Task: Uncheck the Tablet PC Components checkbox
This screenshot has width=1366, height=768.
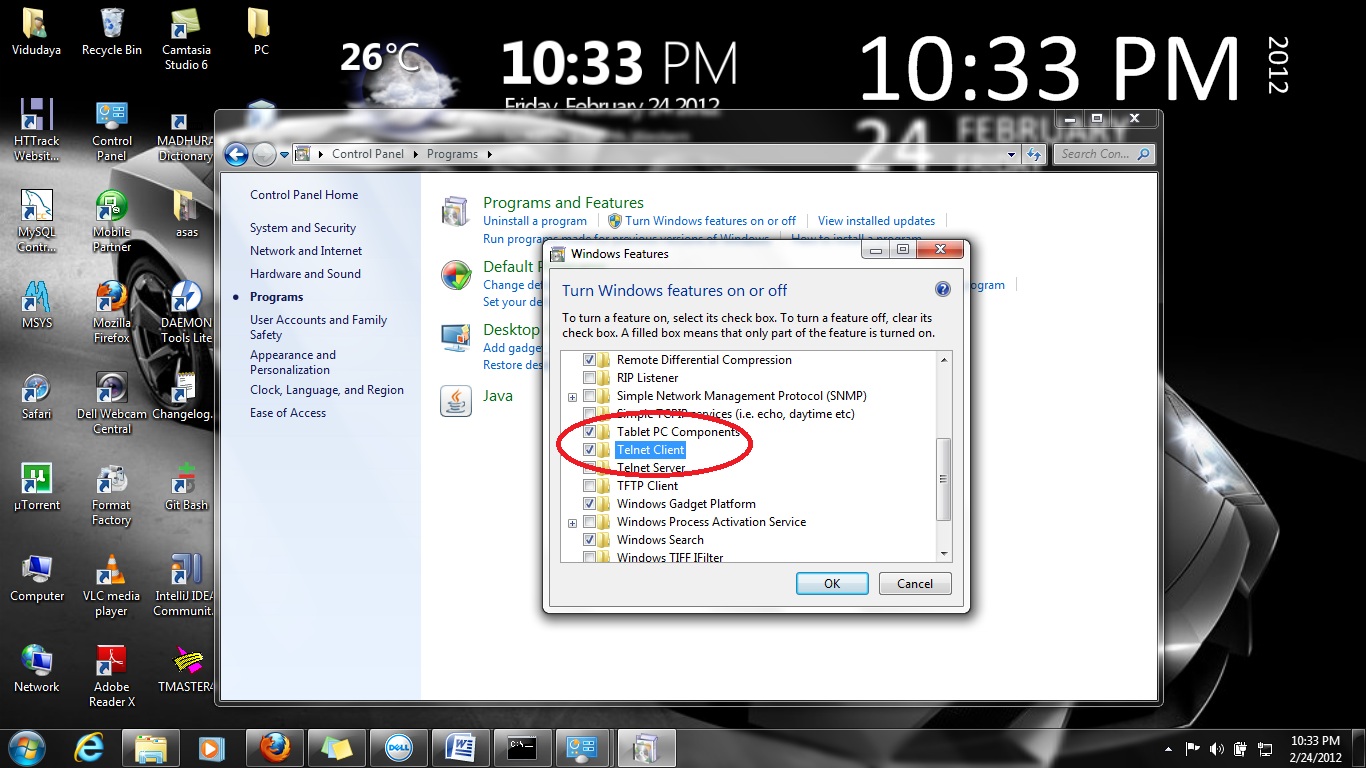Action: tap(590, 432)
